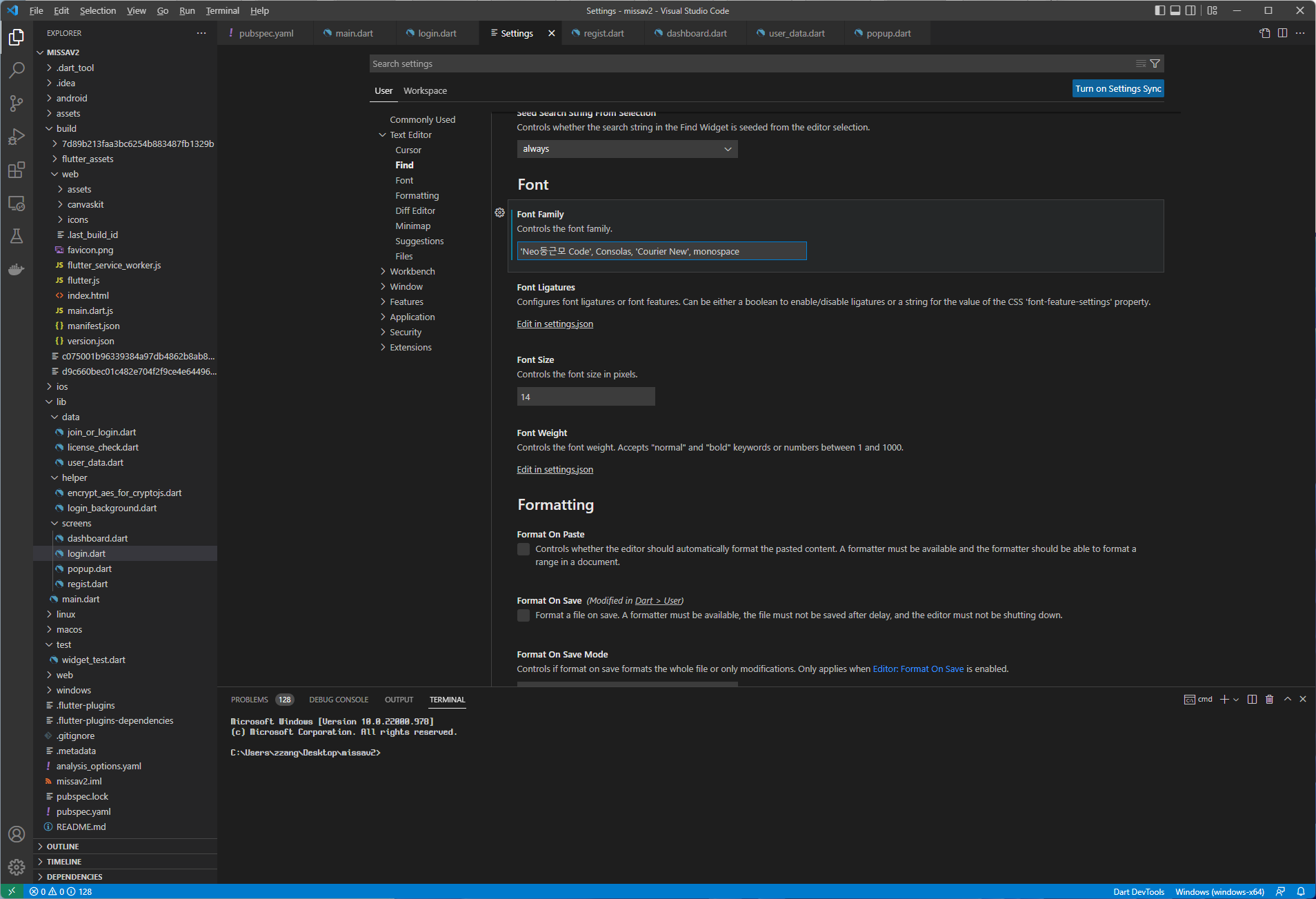Select the Minimap settings section

tap(412, 226)
